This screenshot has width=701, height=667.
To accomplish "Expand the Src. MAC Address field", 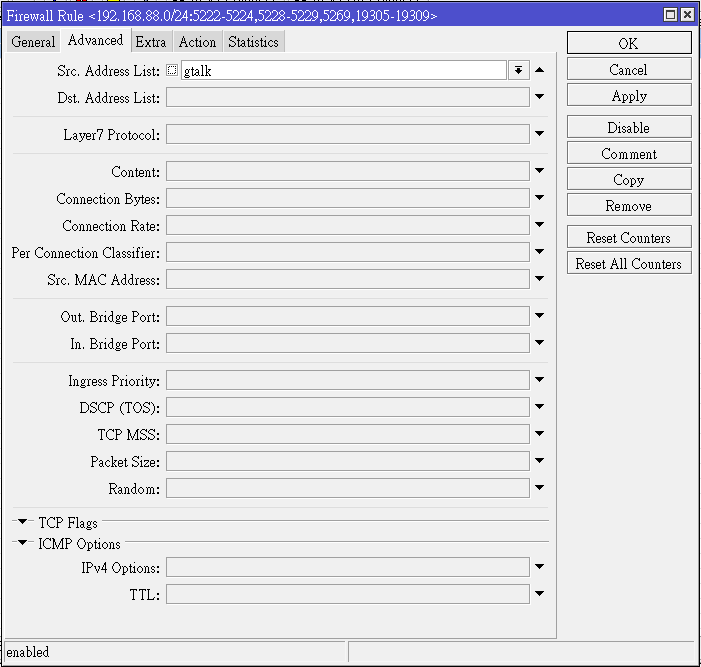I will click(540, 278).
